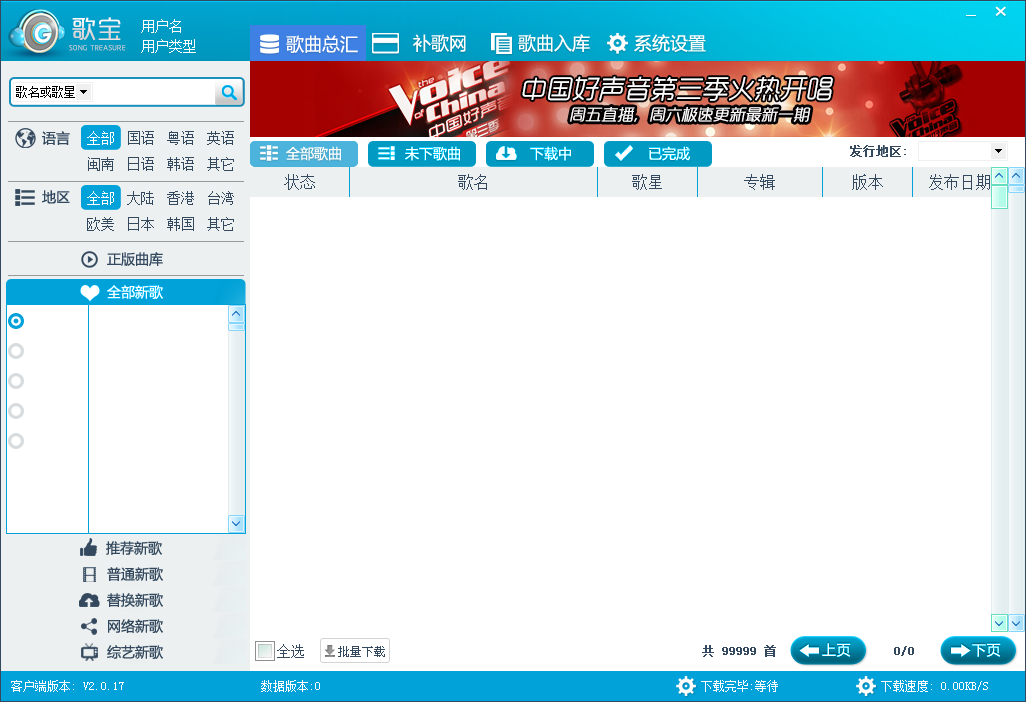Switch to 歌曲总汇 tab

click(308, 44)
